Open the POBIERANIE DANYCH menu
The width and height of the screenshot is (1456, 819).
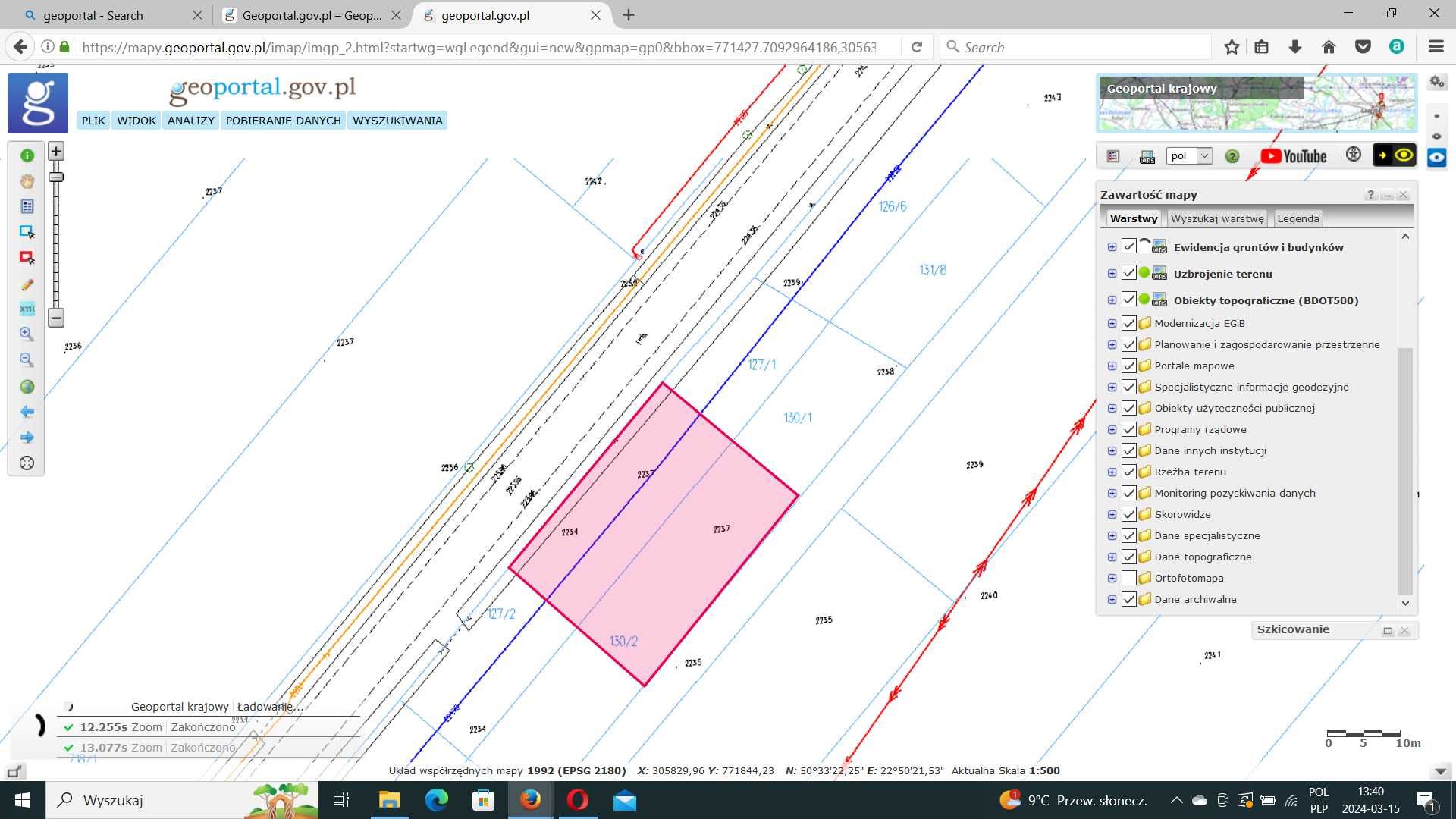(x=284, y=121)
